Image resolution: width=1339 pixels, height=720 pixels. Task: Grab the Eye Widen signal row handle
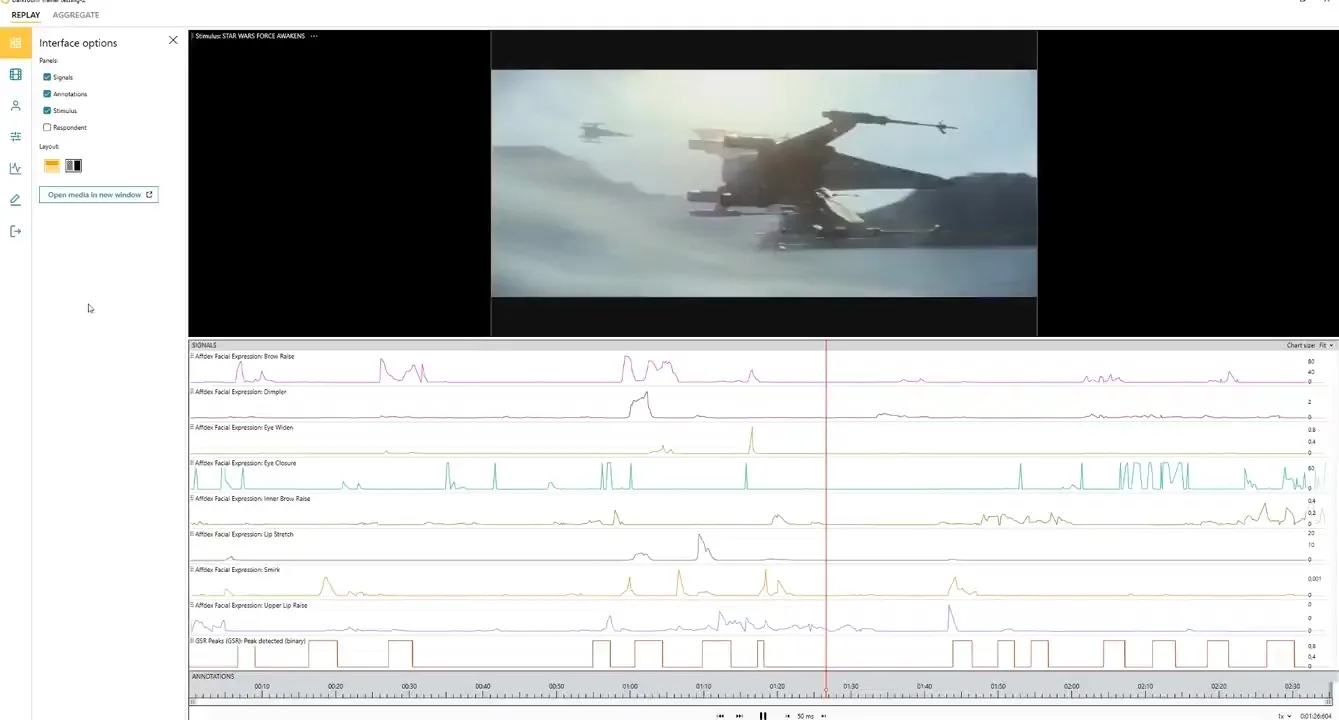(192, 427)
